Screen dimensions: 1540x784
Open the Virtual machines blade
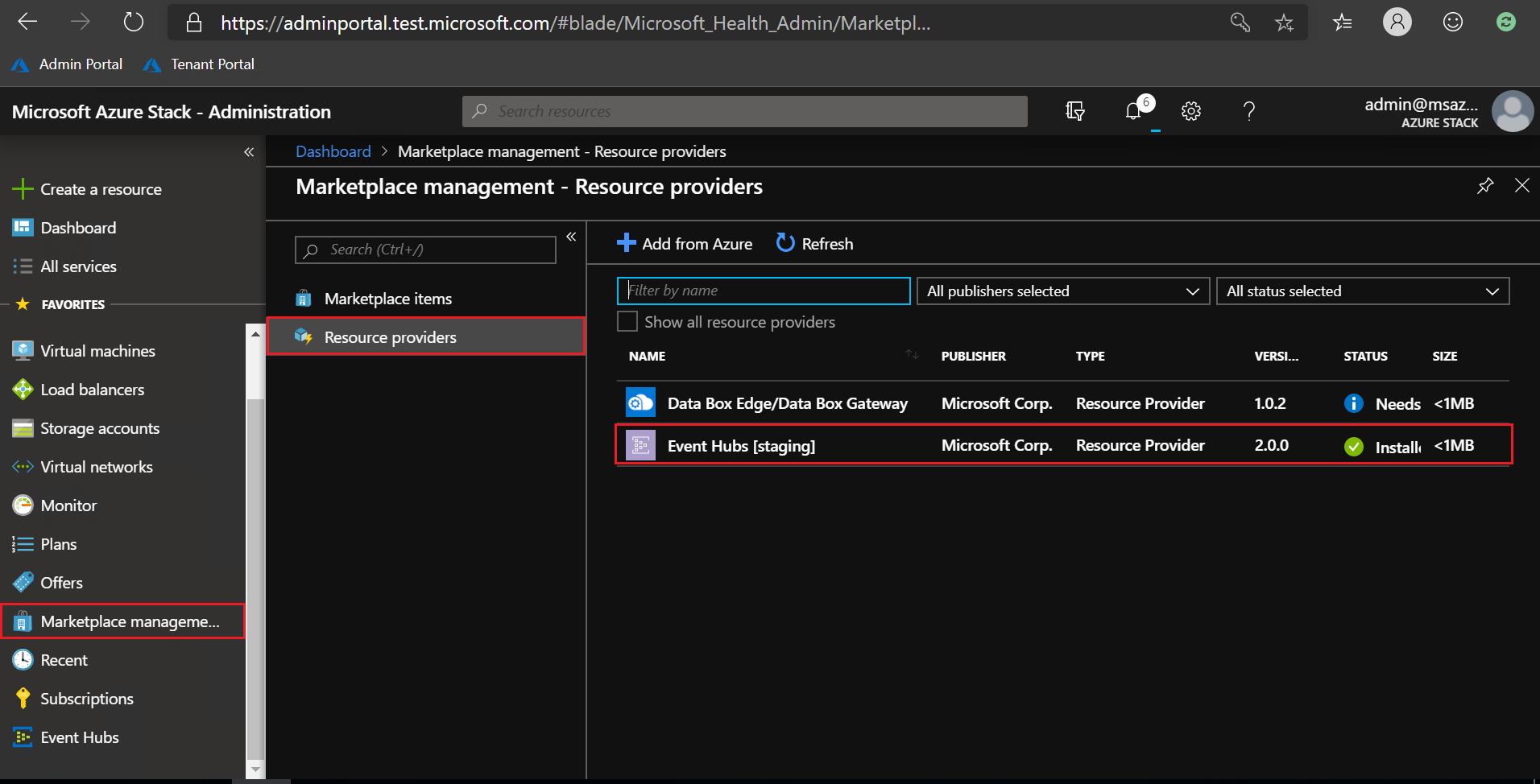click(x=97, y=350)
